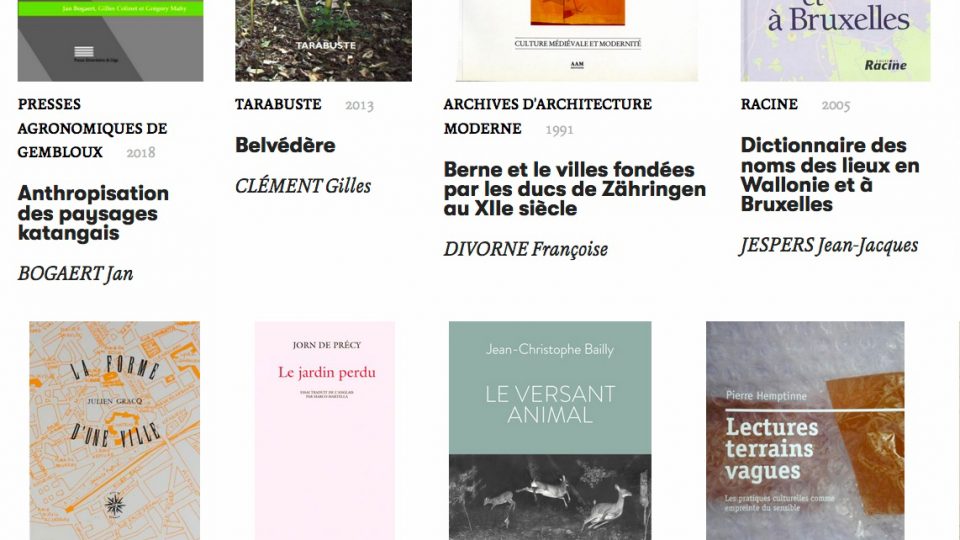Open Dictionnaire des noms des lieux title

click(x=830, y=174)
